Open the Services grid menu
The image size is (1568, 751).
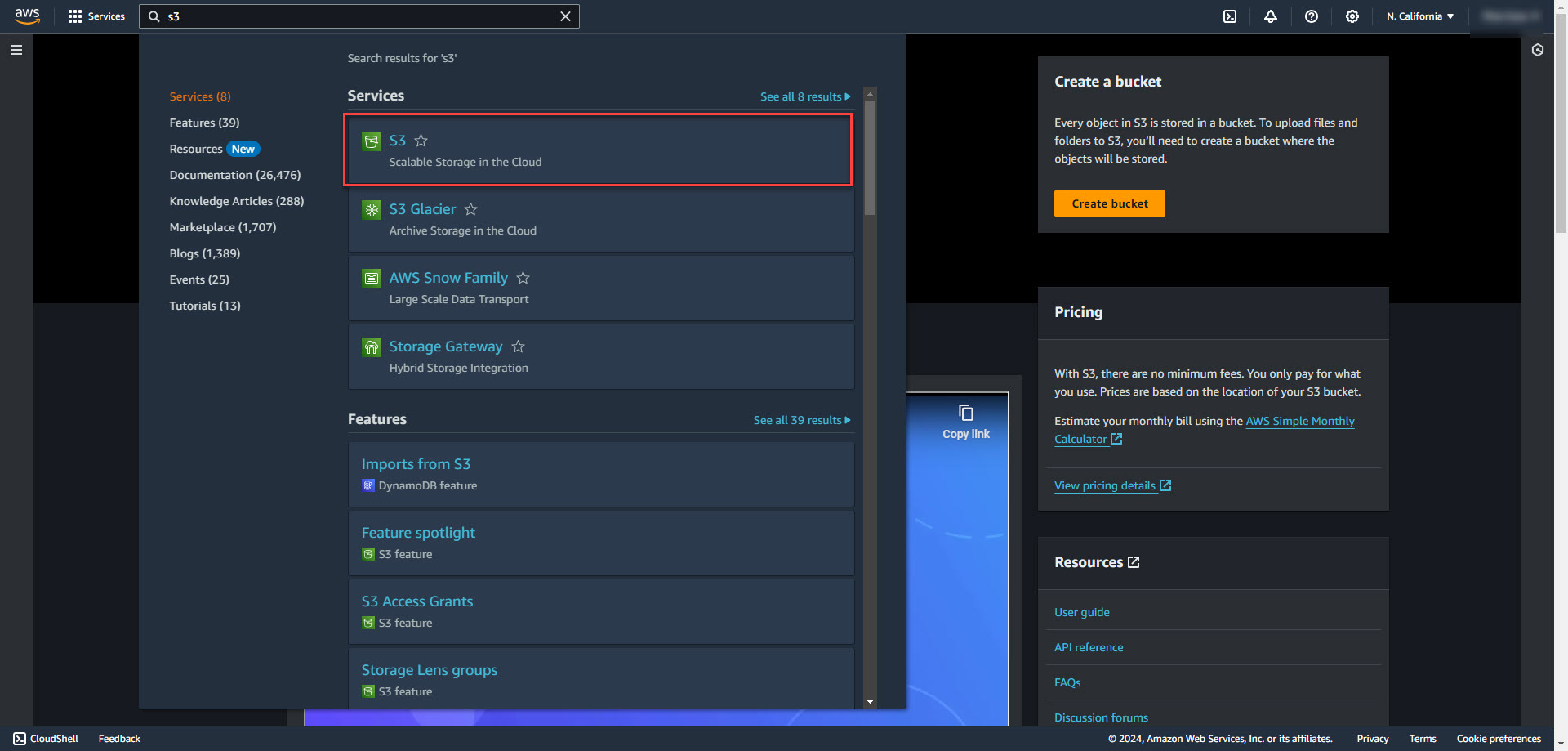click(96, 16)
